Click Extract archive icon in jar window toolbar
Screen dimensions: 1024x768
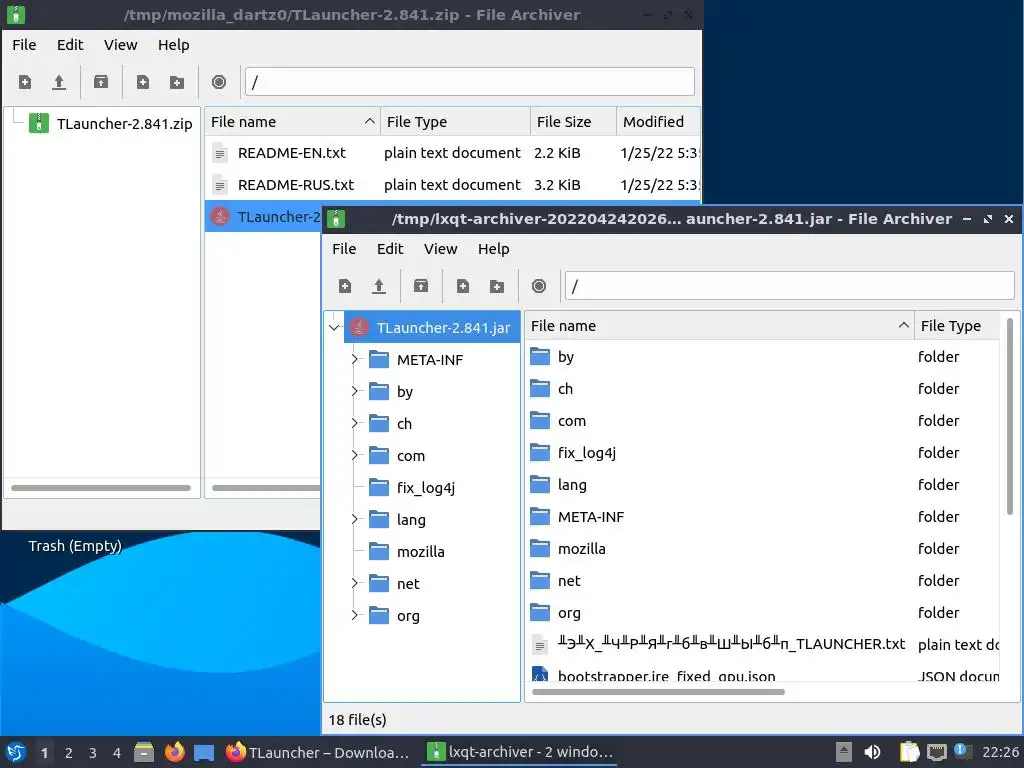click(x=421, y=286)
